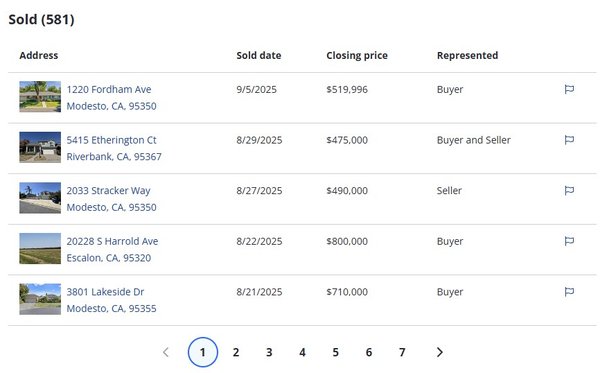
Task: Click the Sold (581) heading
Action: point(41,19)
